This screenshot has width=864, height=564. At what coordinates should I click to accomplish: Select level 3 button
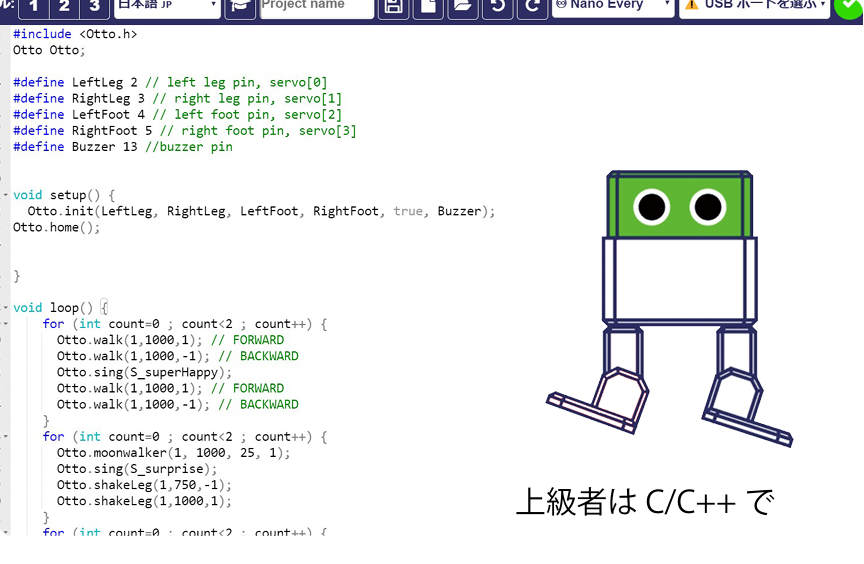pyautogui.click(x=94, y=6)
